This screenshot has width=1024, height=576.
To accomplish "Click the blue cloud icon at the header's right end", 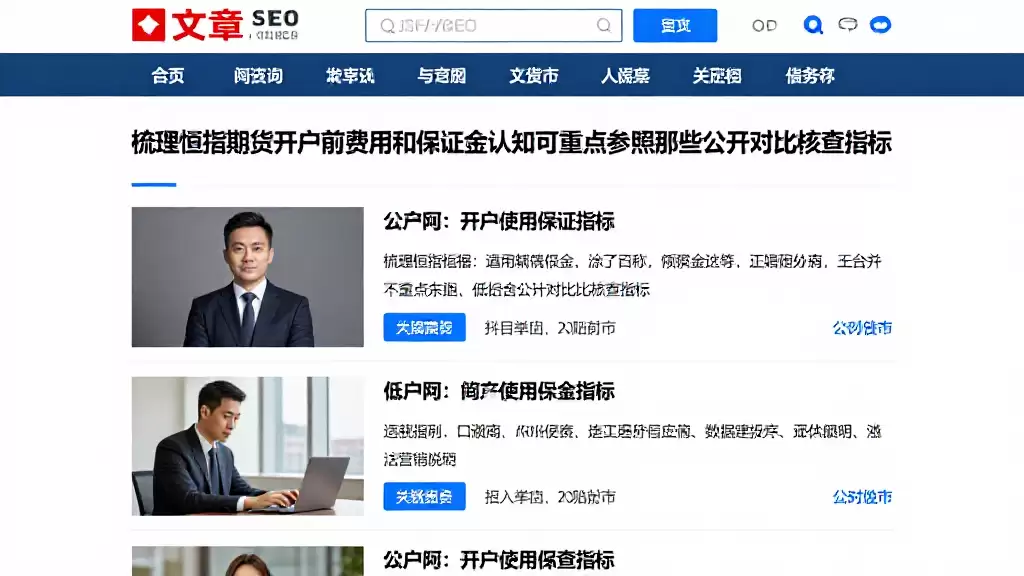I will (880, 25).
